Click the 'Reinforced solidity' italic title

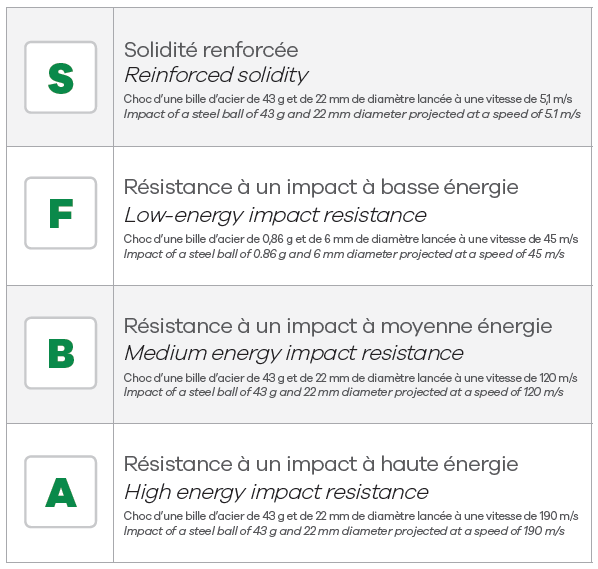[216, 75]
